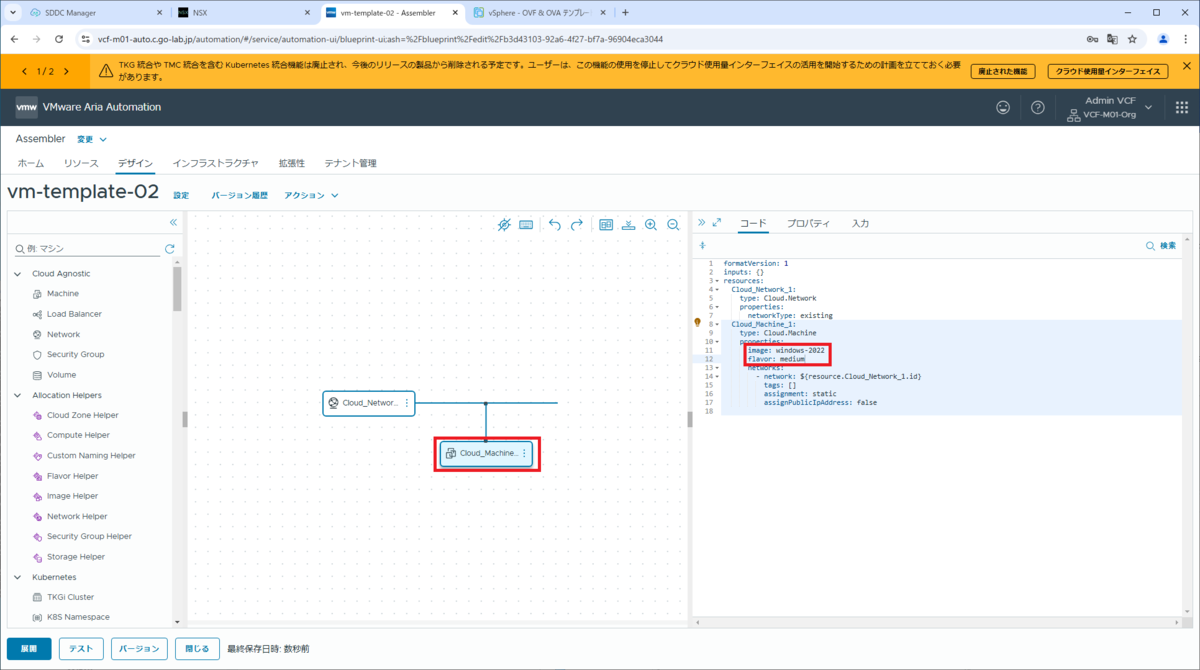Screen dimensions: 1200x670
Task: Bookmark this page with the star icon
Action: (1132, 39)
